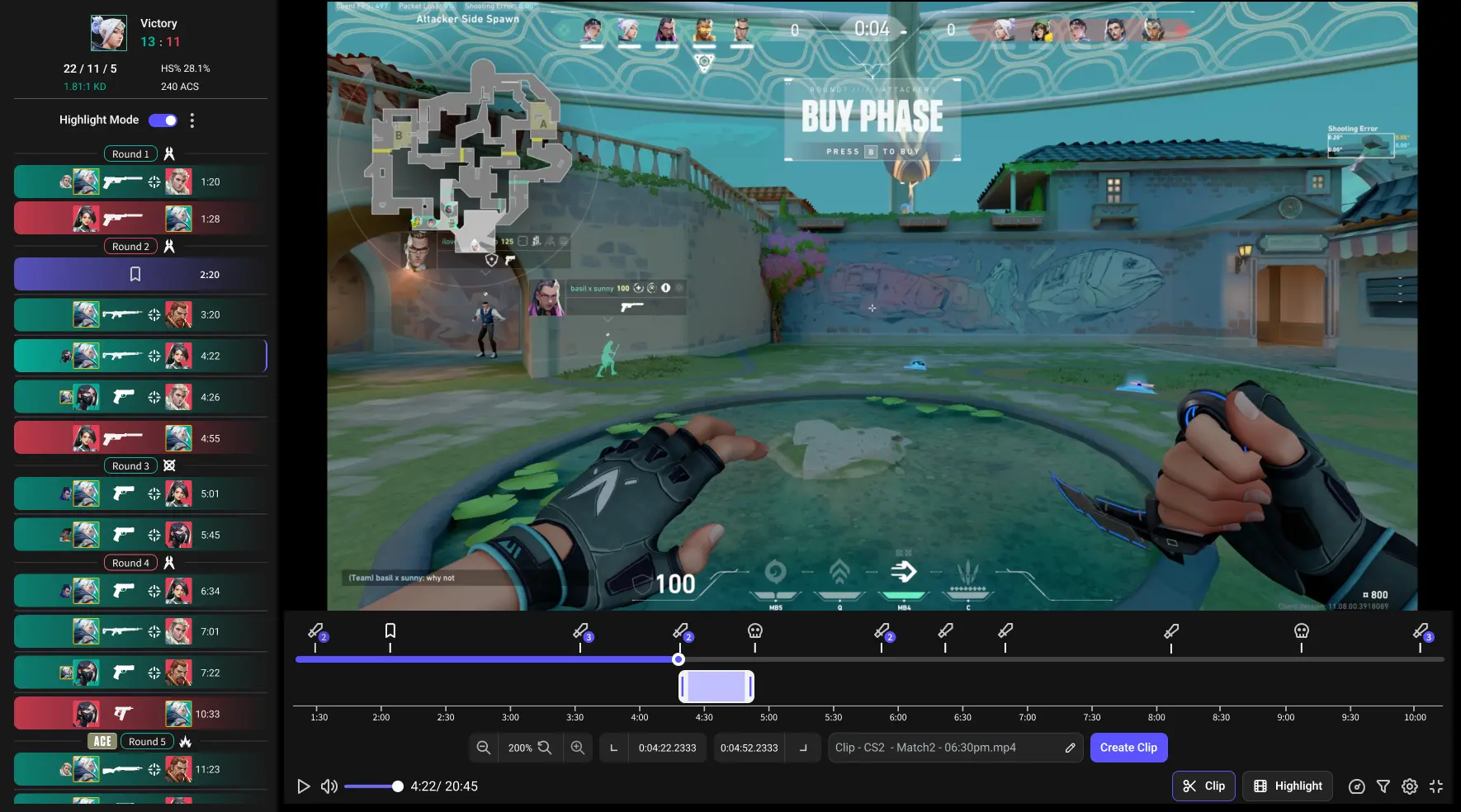Jump to the kill marker near 10:00
The image size is (1461, 812).
click(1422, 632)
